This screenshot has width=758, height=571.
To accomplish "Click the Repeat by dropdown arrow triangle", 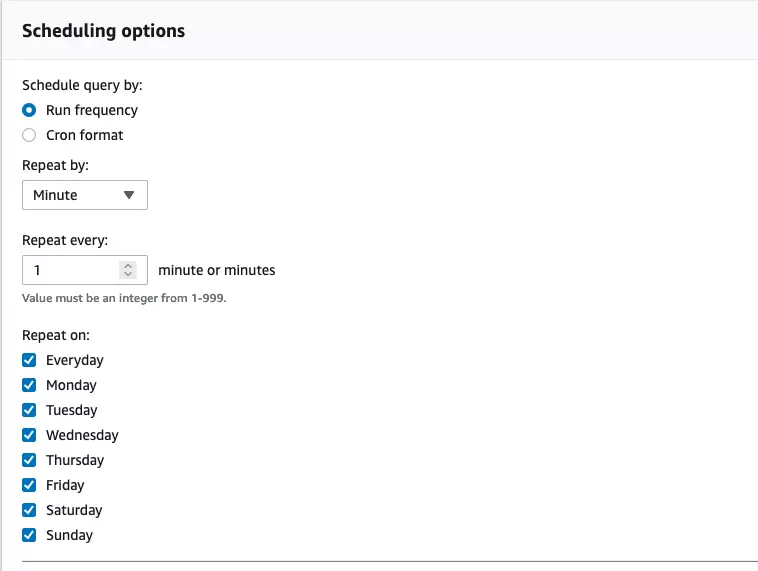I will click(x=128, y=195).
